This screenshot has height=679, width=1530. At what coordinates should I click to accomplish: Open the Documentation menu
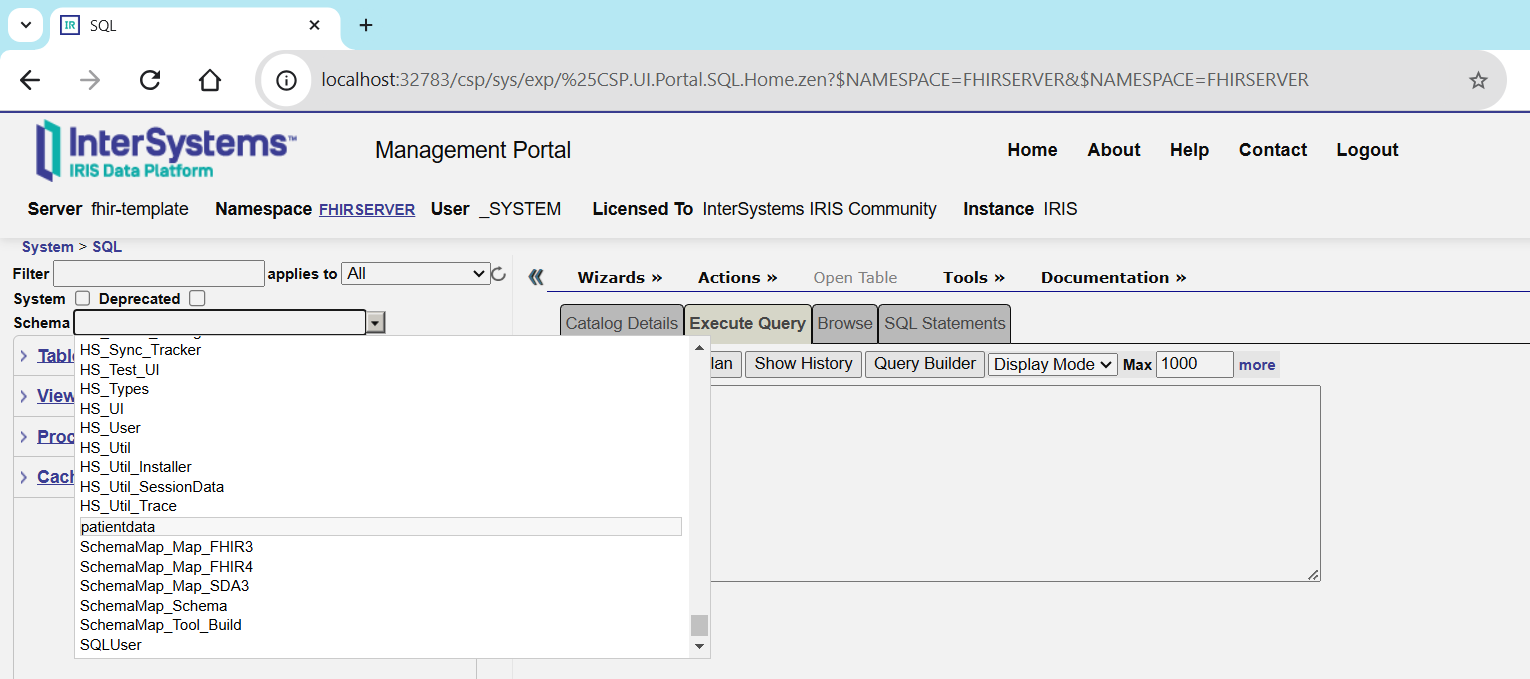1113,277
